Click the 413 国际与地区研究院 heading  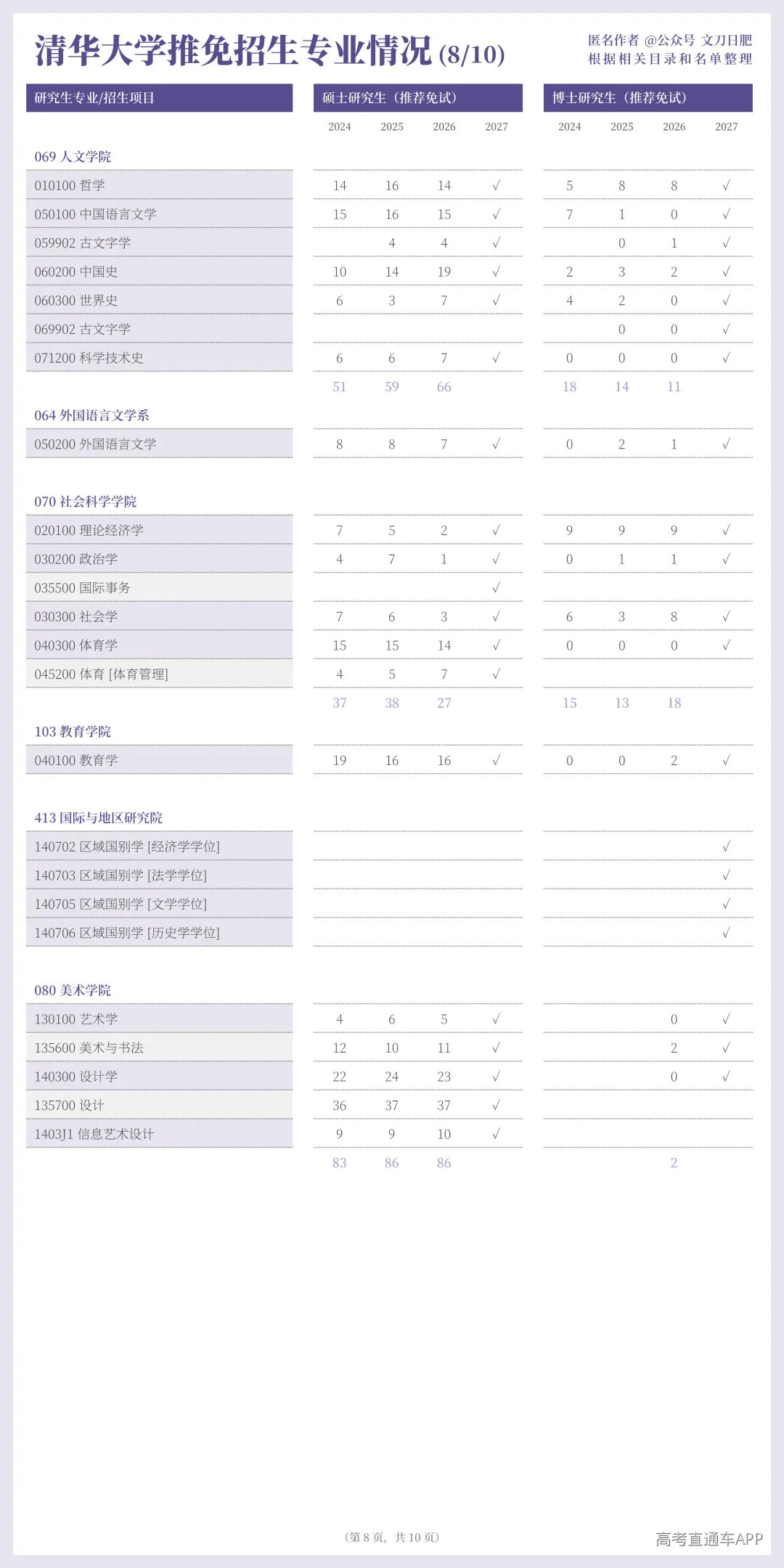coord(98,817)
